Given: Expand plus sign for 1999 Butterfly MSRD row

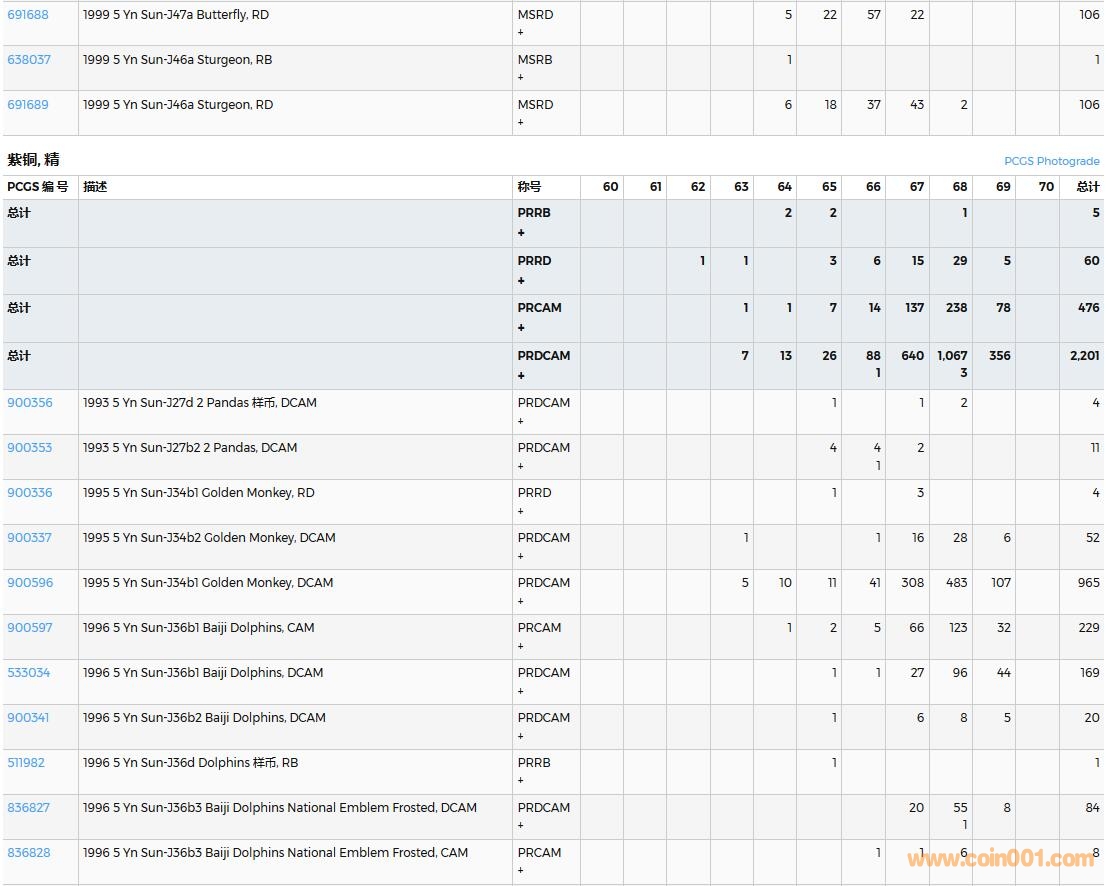Looking at the screenshot, I should 520,33.
